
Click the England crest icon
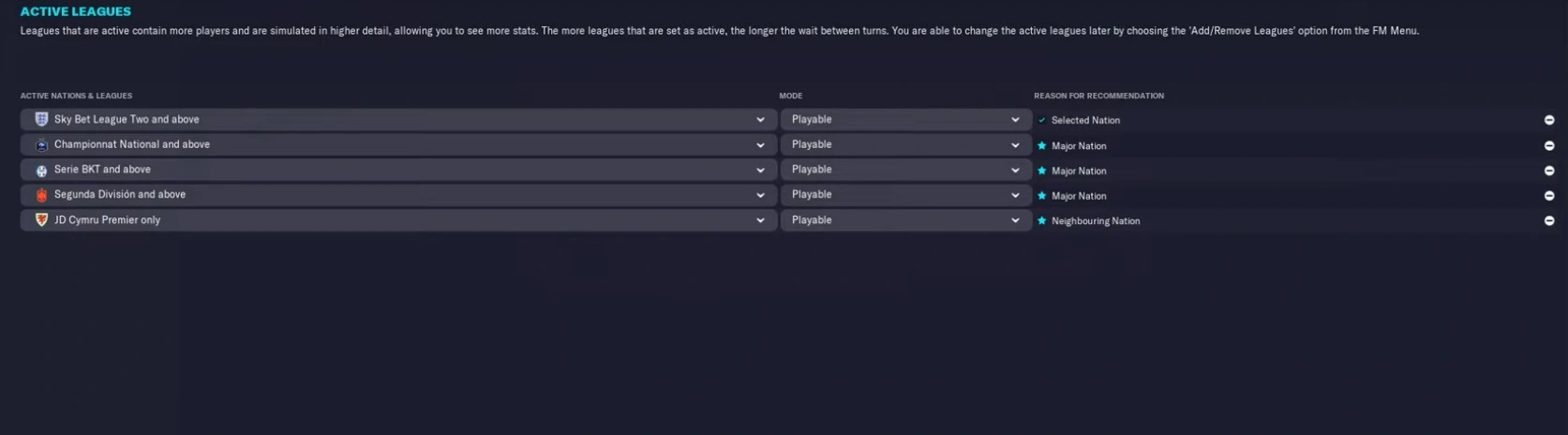pos(41,119)
